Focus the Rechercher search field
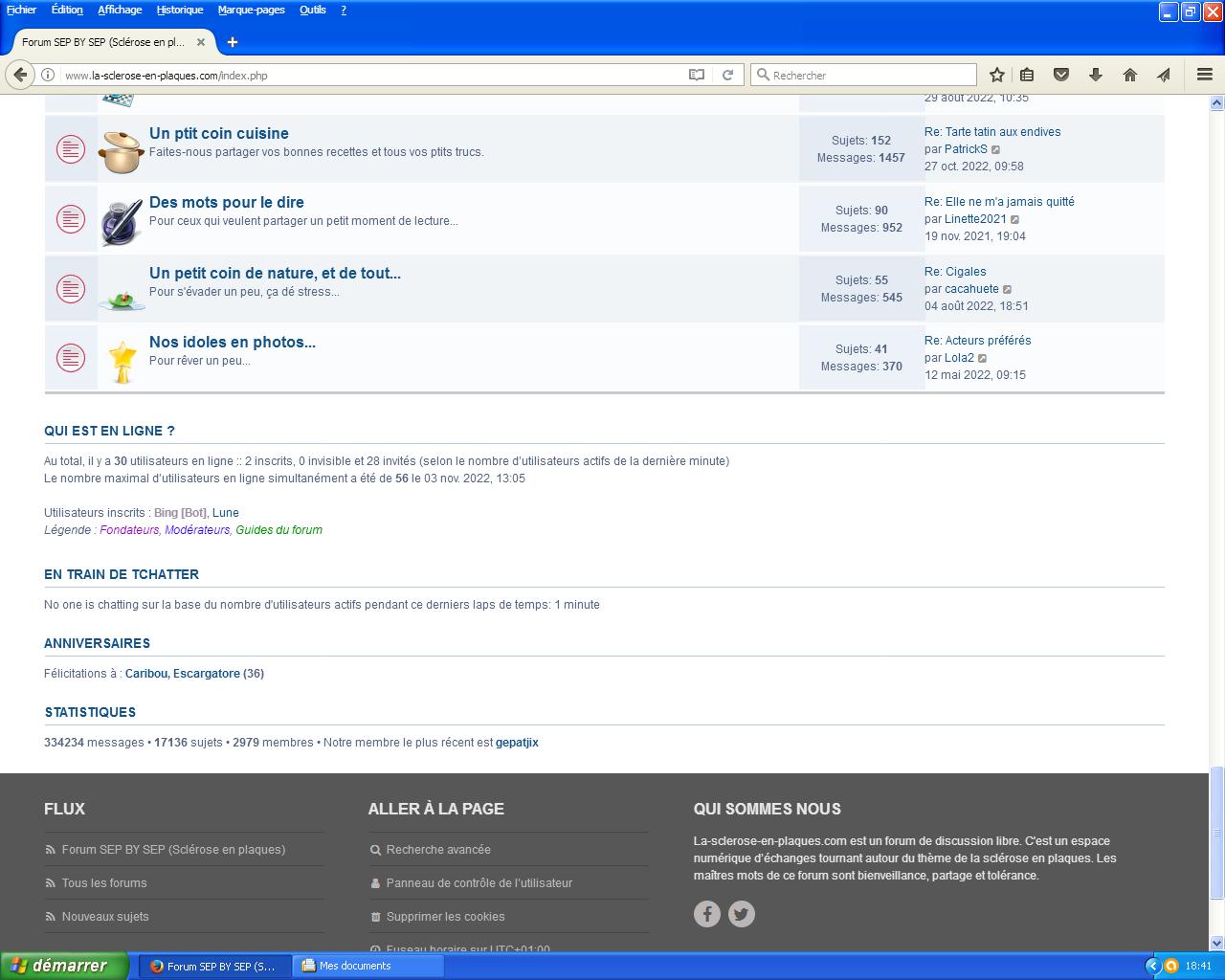 [x=864, y=75]
